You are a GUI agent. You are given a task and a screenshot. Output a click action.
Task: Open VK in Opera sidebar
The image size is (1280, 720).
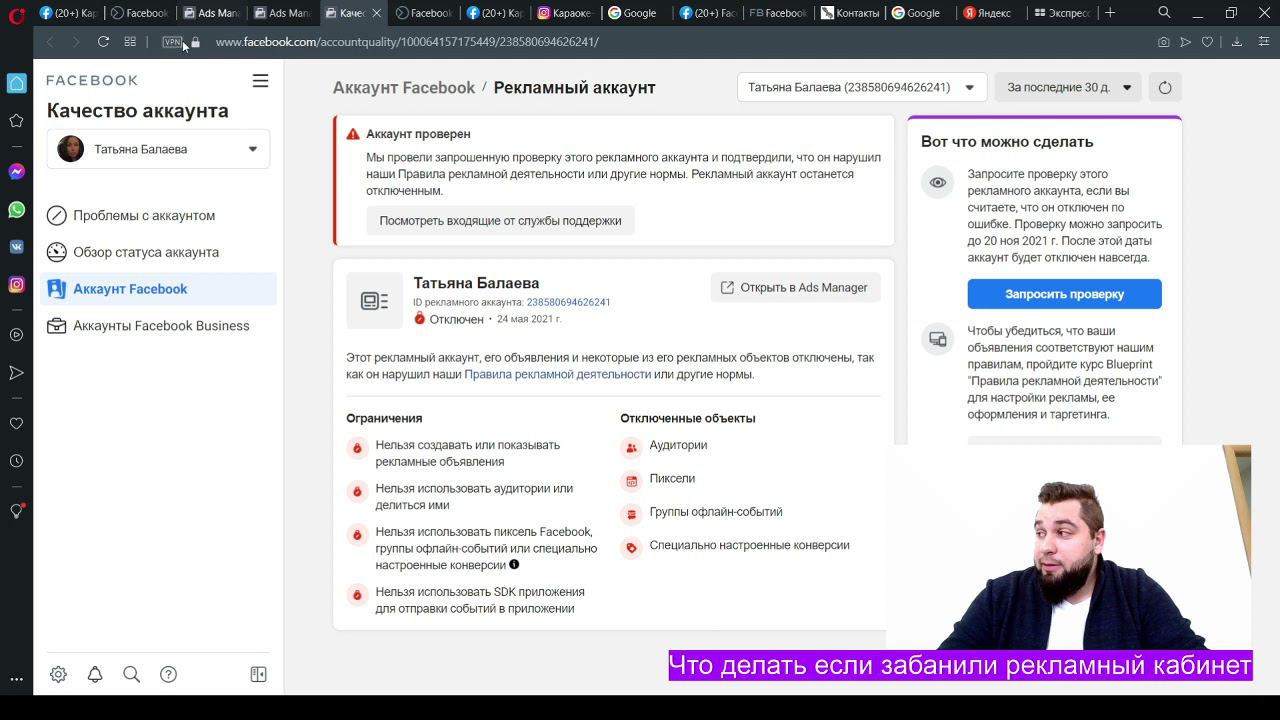point(16,247)
